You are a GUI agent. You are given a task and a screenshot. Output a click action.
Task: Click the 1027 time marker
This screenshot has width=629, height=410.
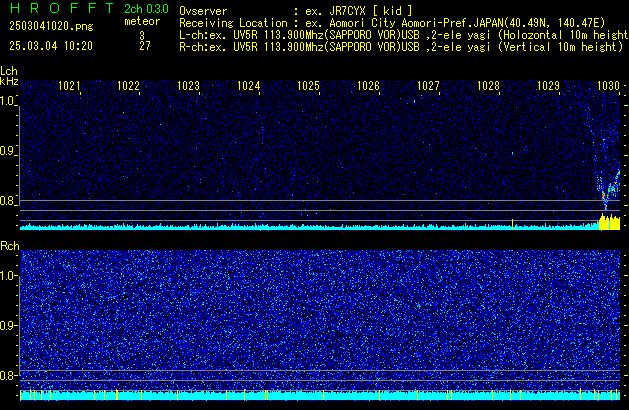[428, 86]
